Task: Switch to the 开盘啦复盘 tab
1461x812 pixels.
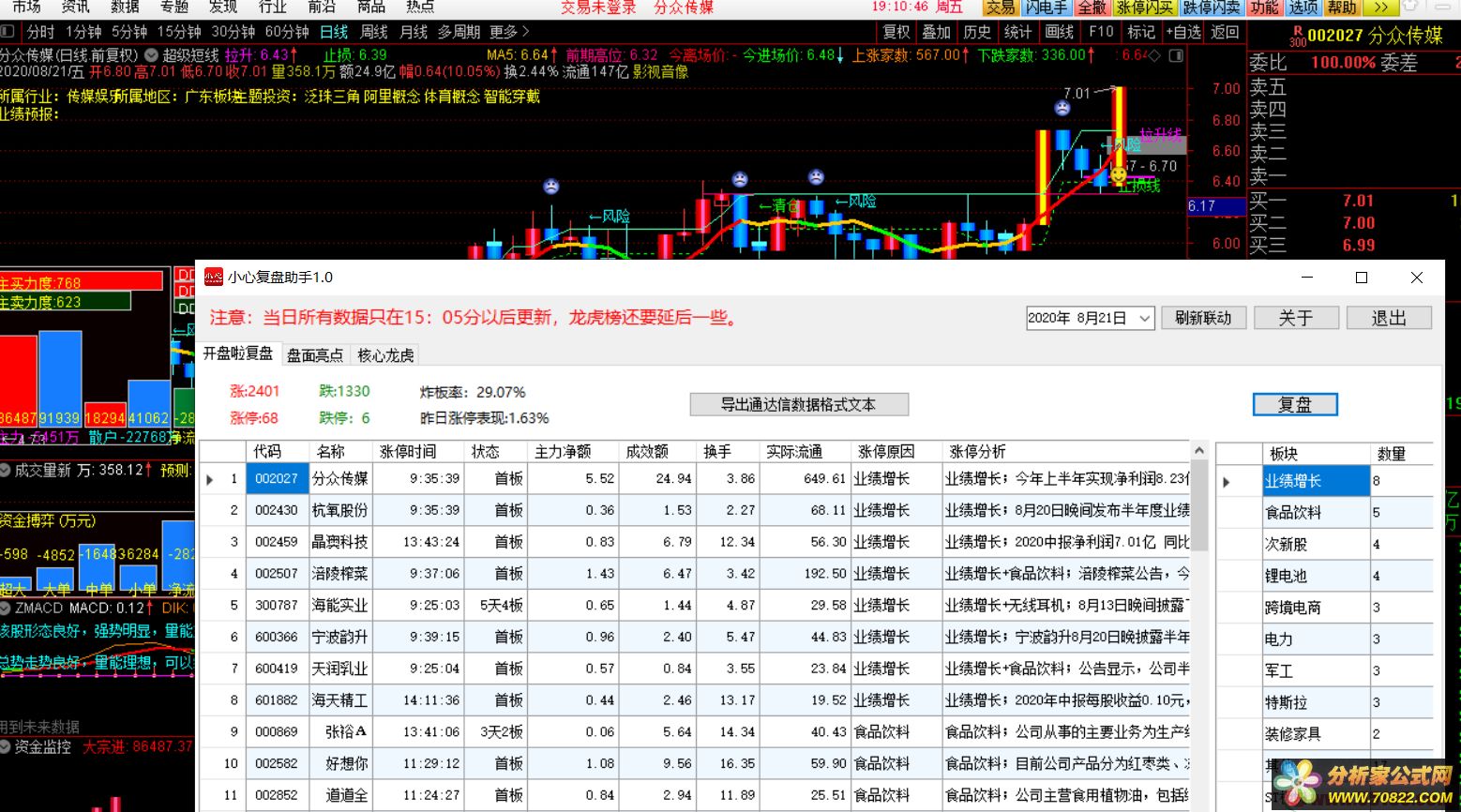Action: [x=238, y=353]
